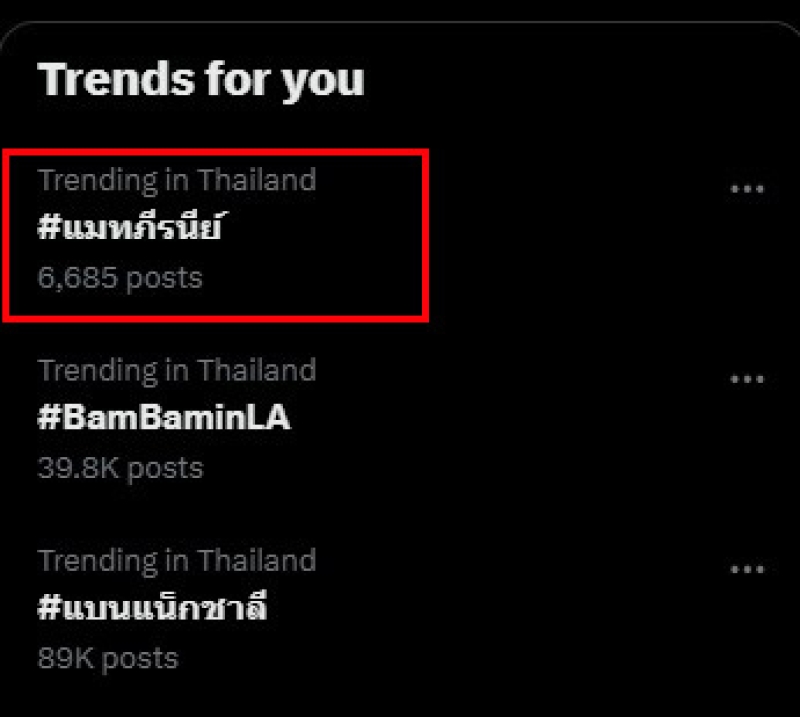This screenshot has width=800, height=717.
Task: Click the word "Thailand" above #BamBaminLA
Action: pos(256,370)
